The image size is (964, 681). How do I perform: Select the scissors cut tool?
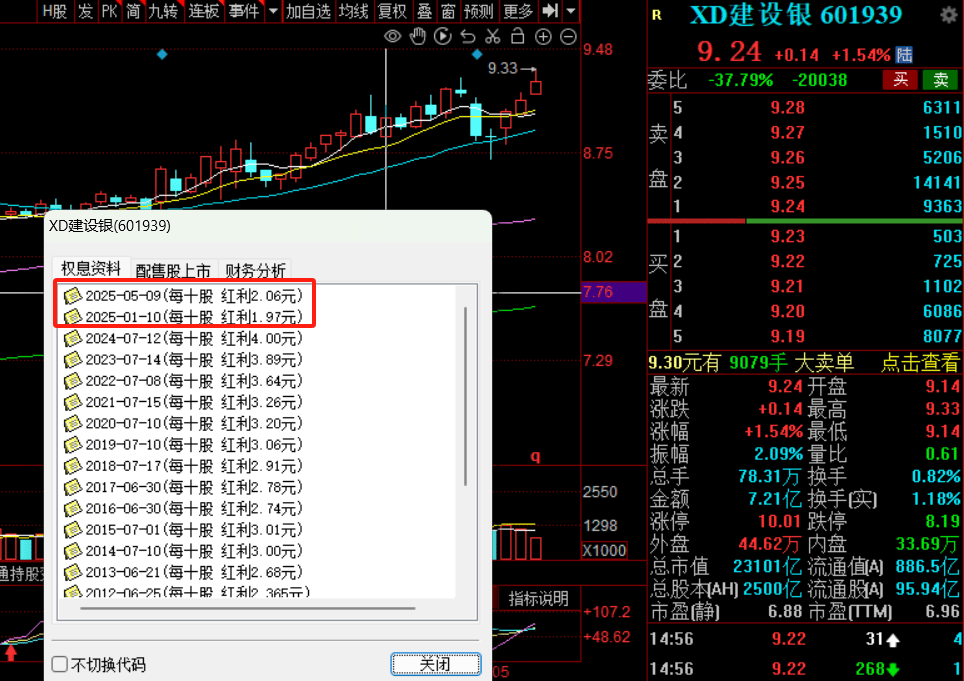pos(492,37)
